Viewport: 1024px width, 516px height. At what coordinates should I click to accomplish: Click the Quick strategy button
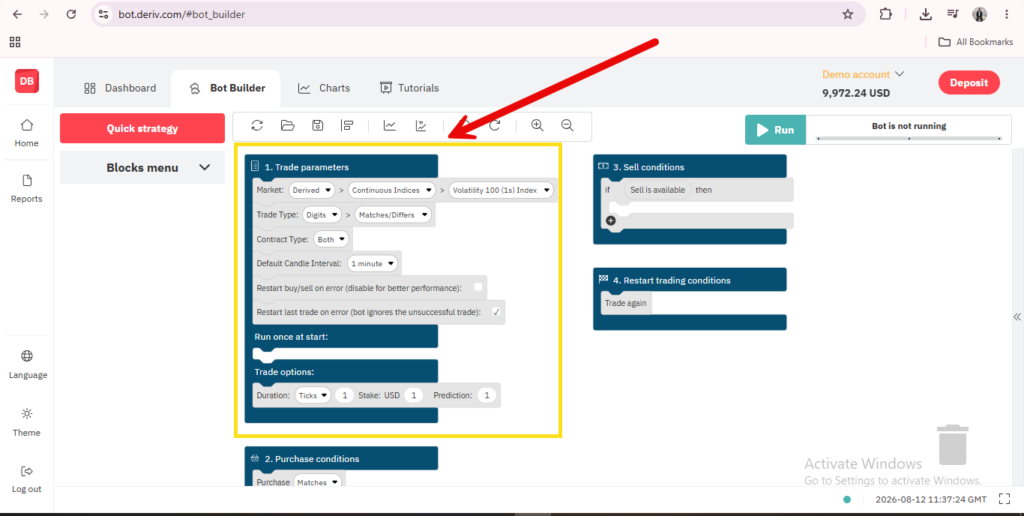tap(142, 128)
